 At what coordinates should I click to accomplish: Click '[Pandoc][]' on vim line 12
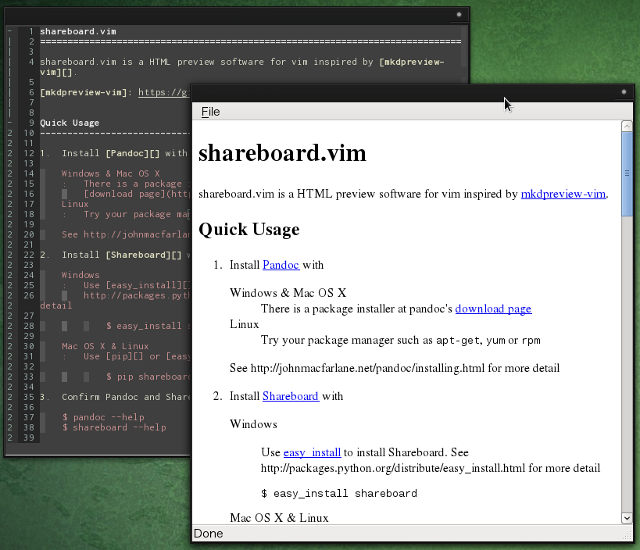(133, 153)
